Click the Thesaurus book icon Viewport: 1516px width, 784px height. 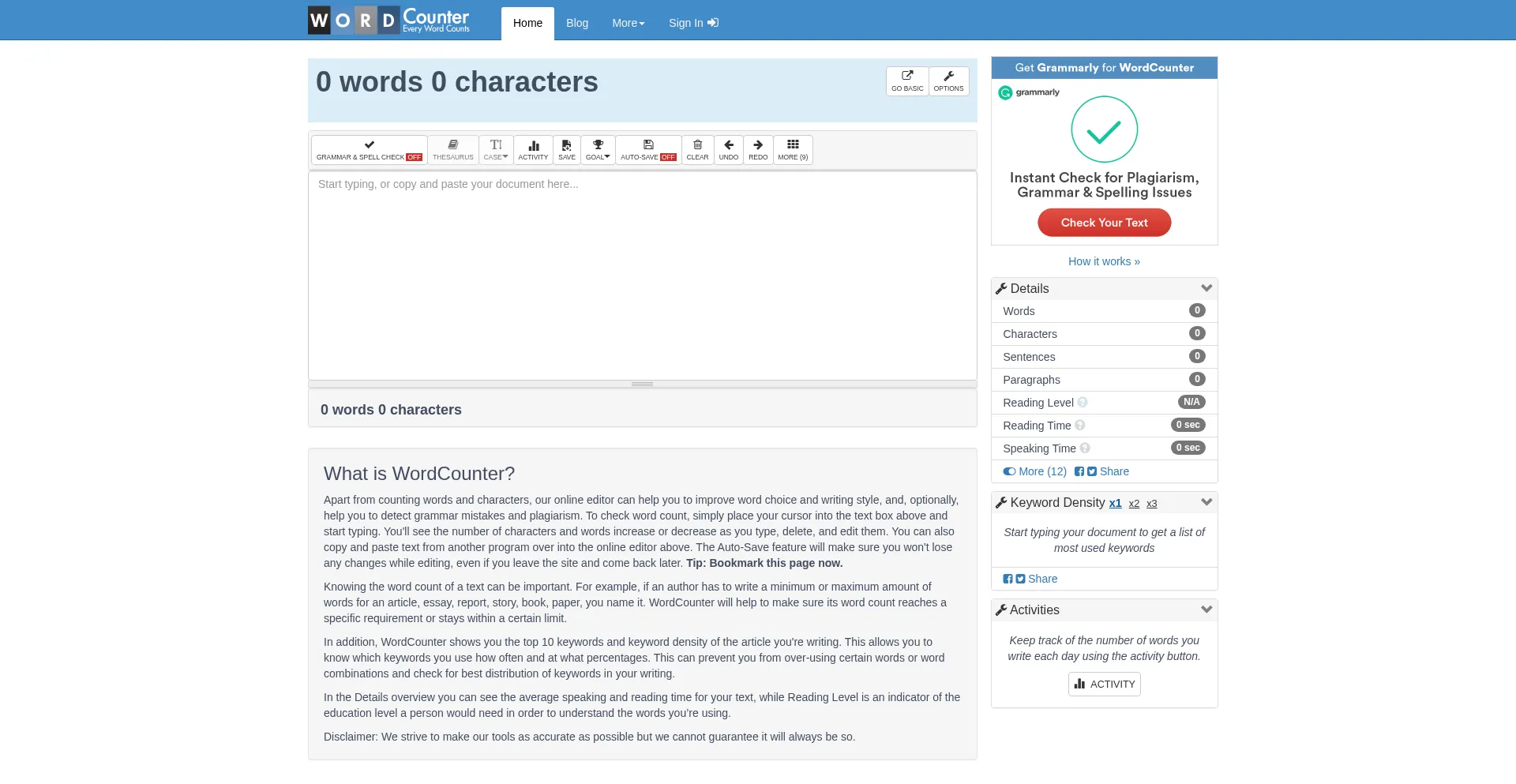tap(452, 145)
